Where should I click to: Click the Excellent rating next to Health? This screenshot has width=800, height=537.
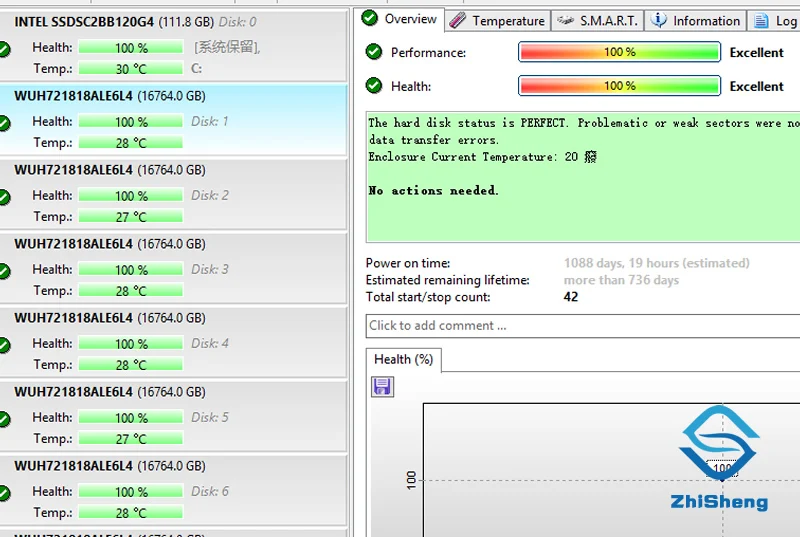[757, 86]
